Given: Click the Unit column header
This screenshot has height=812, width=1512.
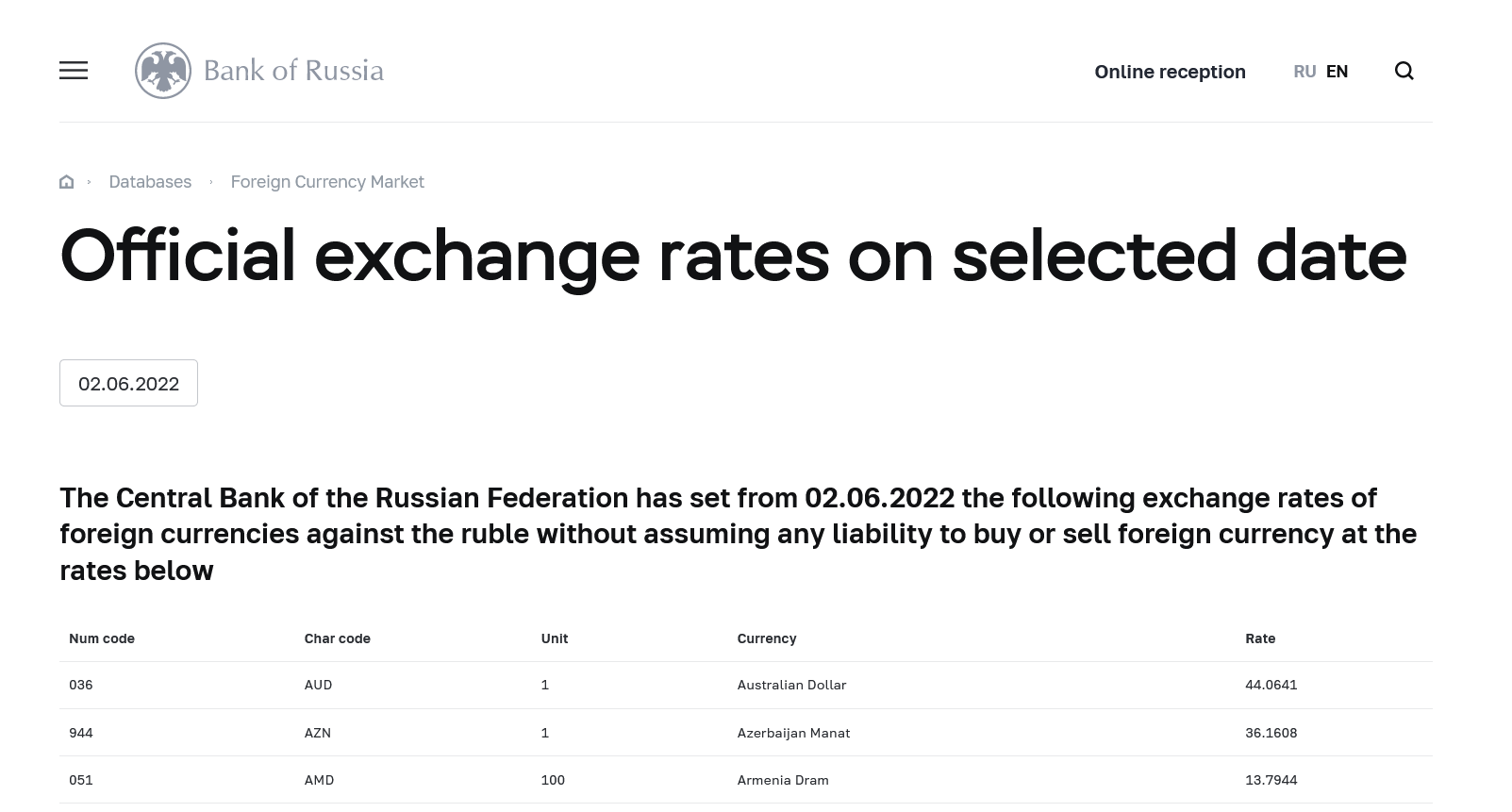Looking at the screenshot, I should click(x=555, y=638).
